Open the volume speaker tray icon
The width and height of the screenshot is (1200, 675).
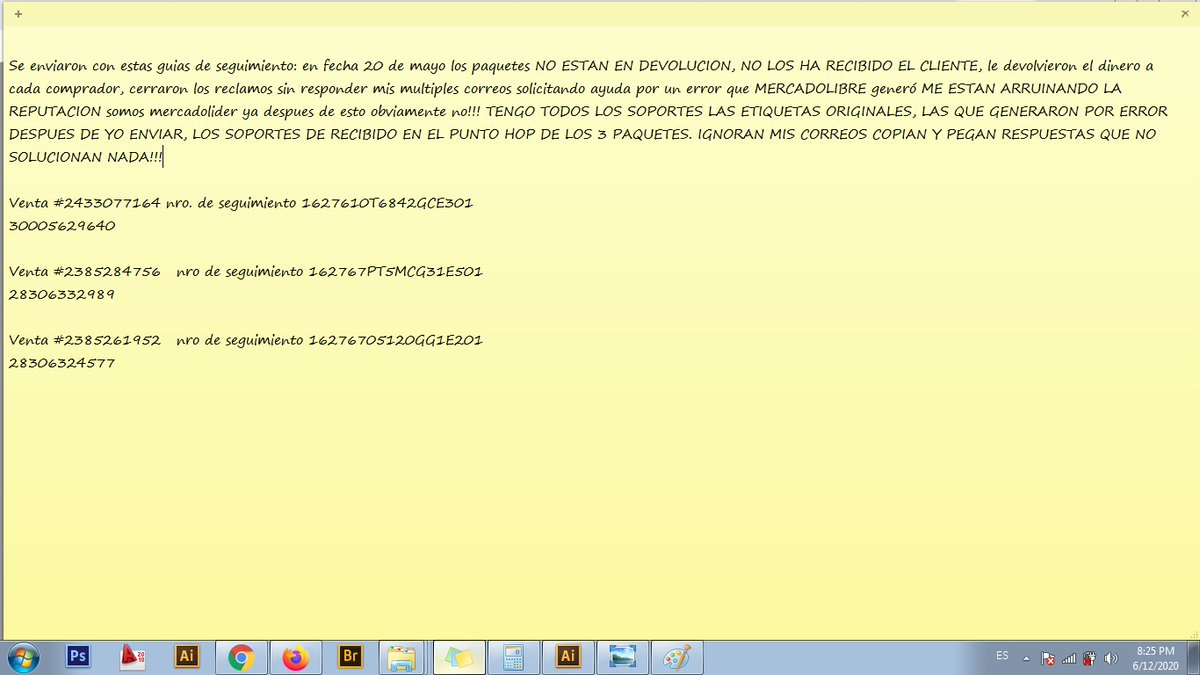point(1110,658)
